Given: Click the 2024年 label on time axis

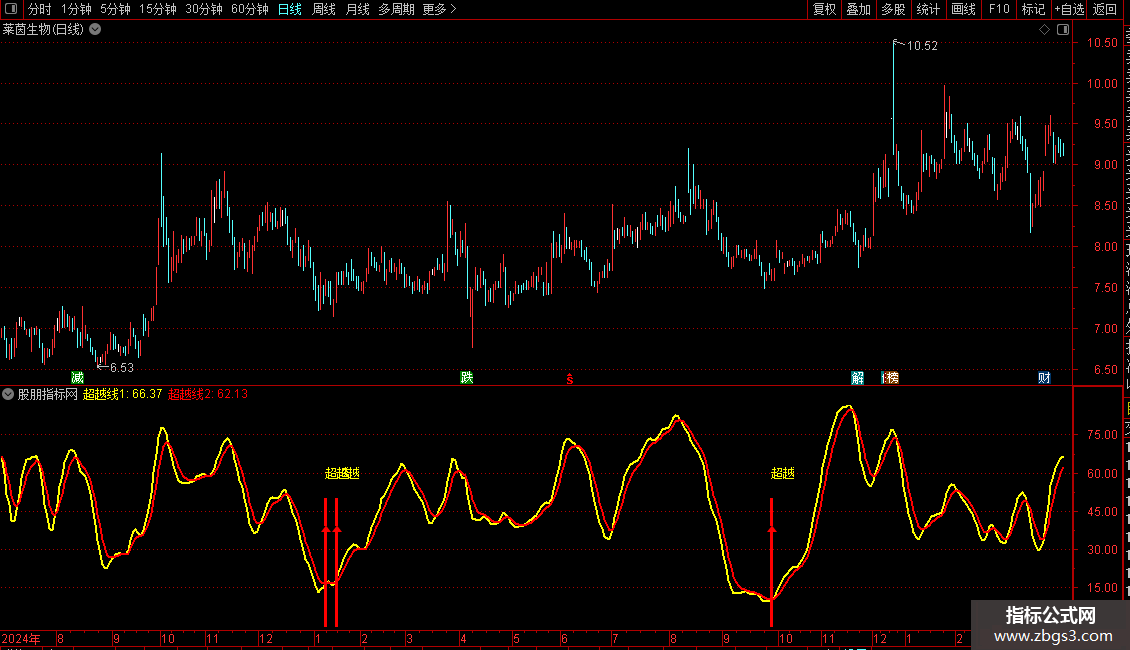Looking at the screenshot, I should pos(21,638).
